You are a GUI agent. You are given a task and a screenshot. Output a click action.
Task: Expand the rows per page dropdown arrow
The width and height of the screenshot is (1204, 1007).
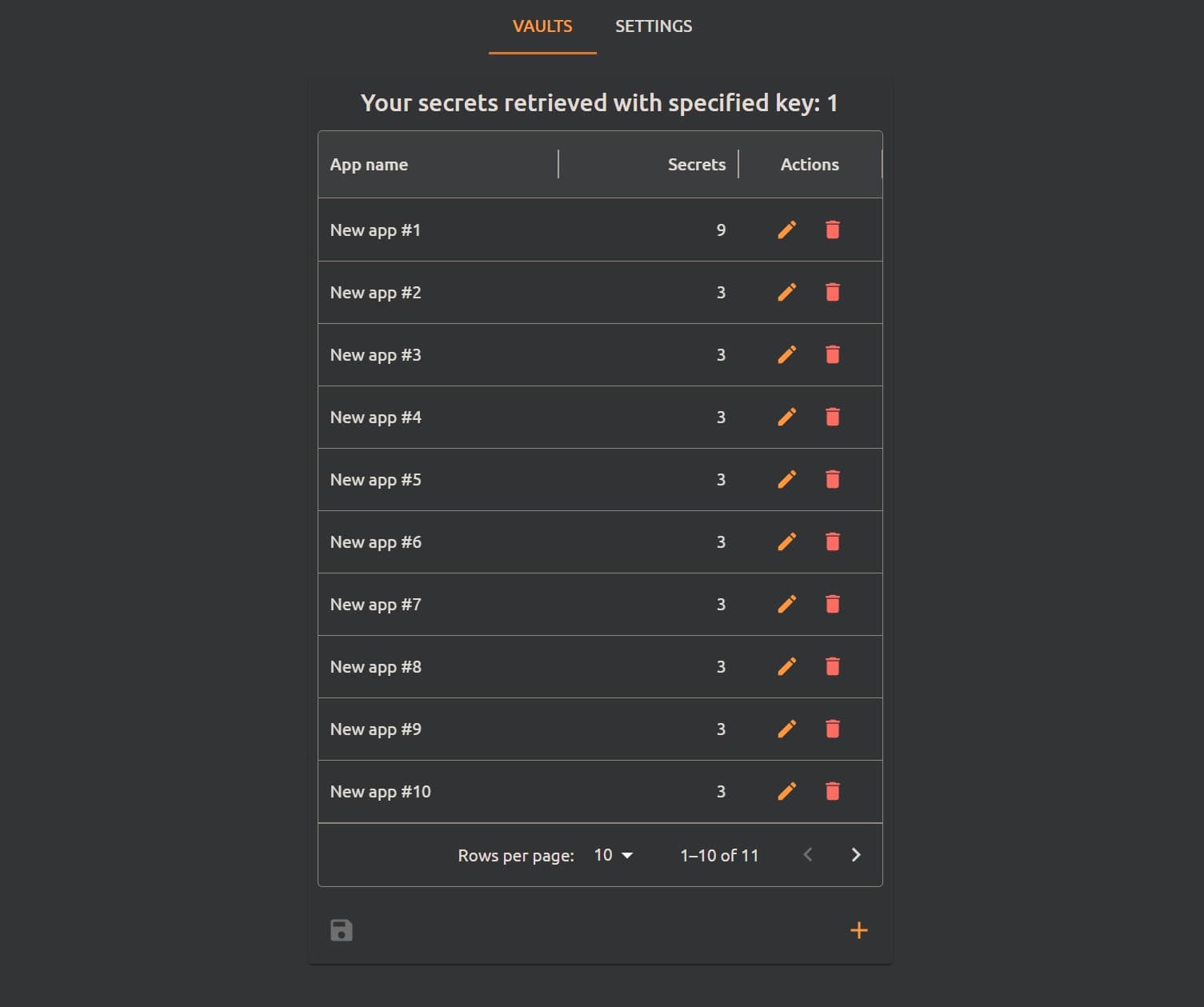[x=629, y=855]
